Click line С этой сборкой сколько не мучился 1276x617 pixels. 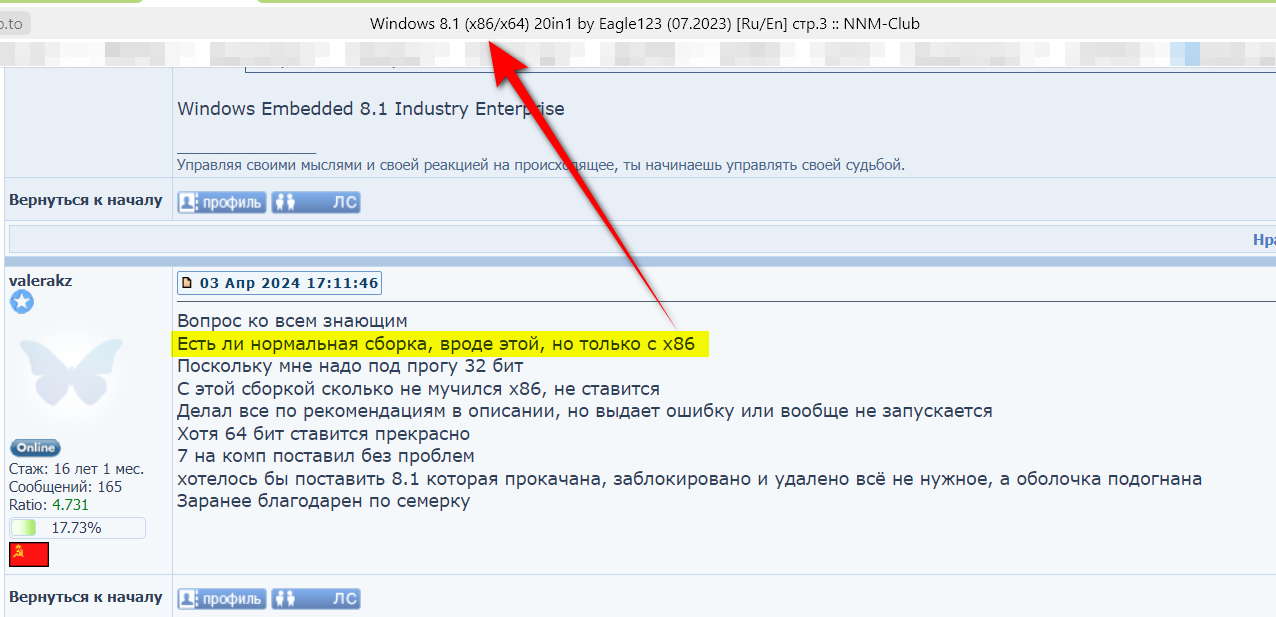pyautogui.click(x=418, y=389)
